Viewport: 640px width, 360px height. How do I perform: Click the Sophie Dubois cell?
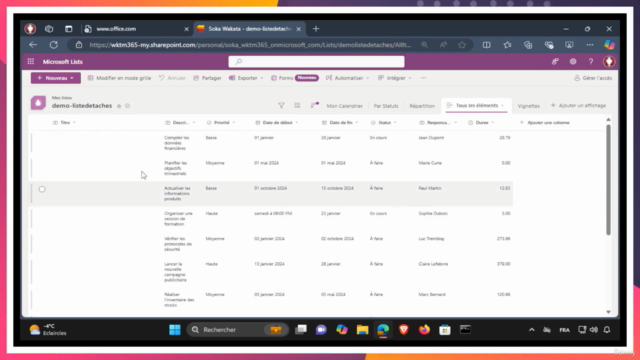click(x=433, y=213)
